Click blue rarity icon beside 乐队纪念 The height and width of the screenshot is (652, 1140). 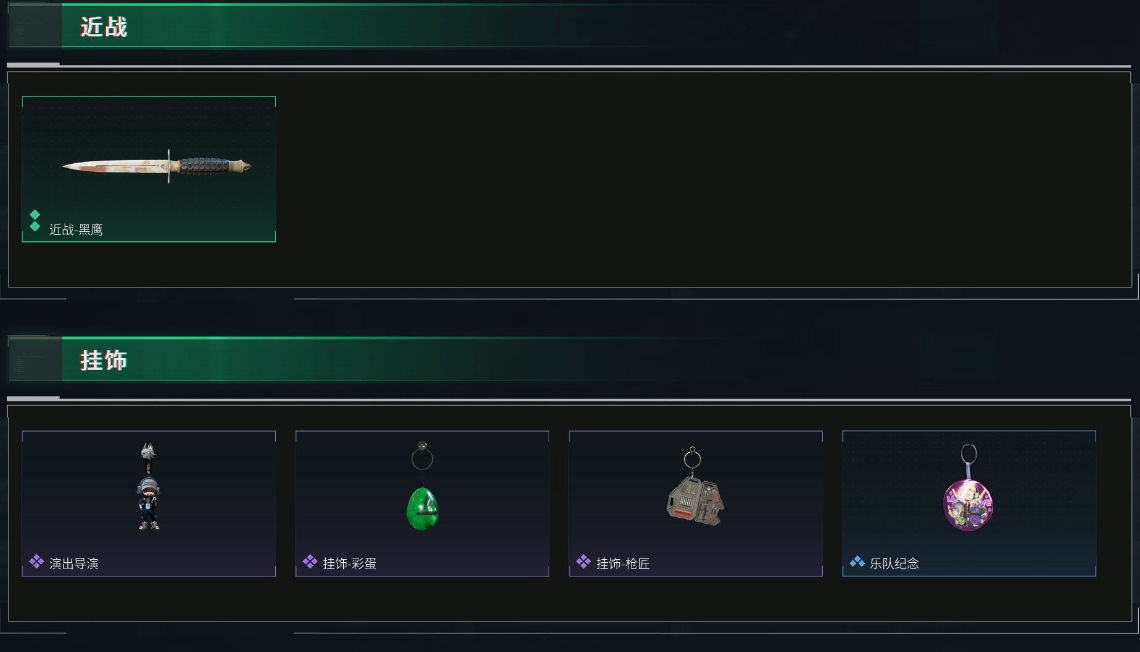click(857, 562)
